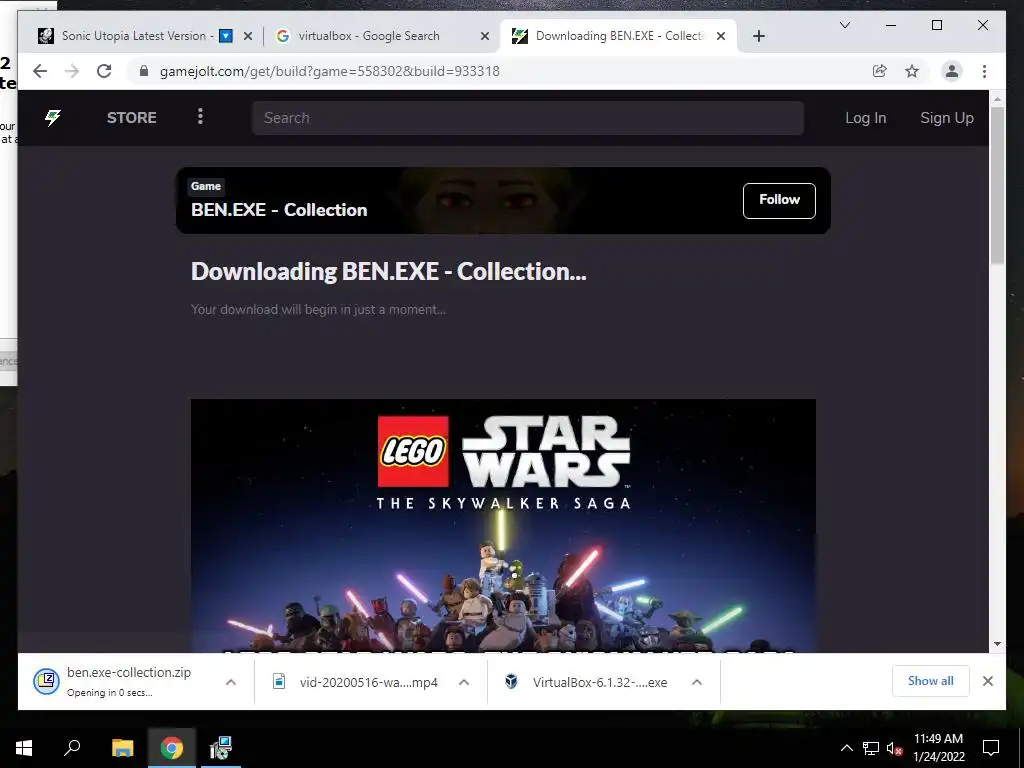Open the network status tray icon
The image size is (1024, 768).
(x=871, y=748)
